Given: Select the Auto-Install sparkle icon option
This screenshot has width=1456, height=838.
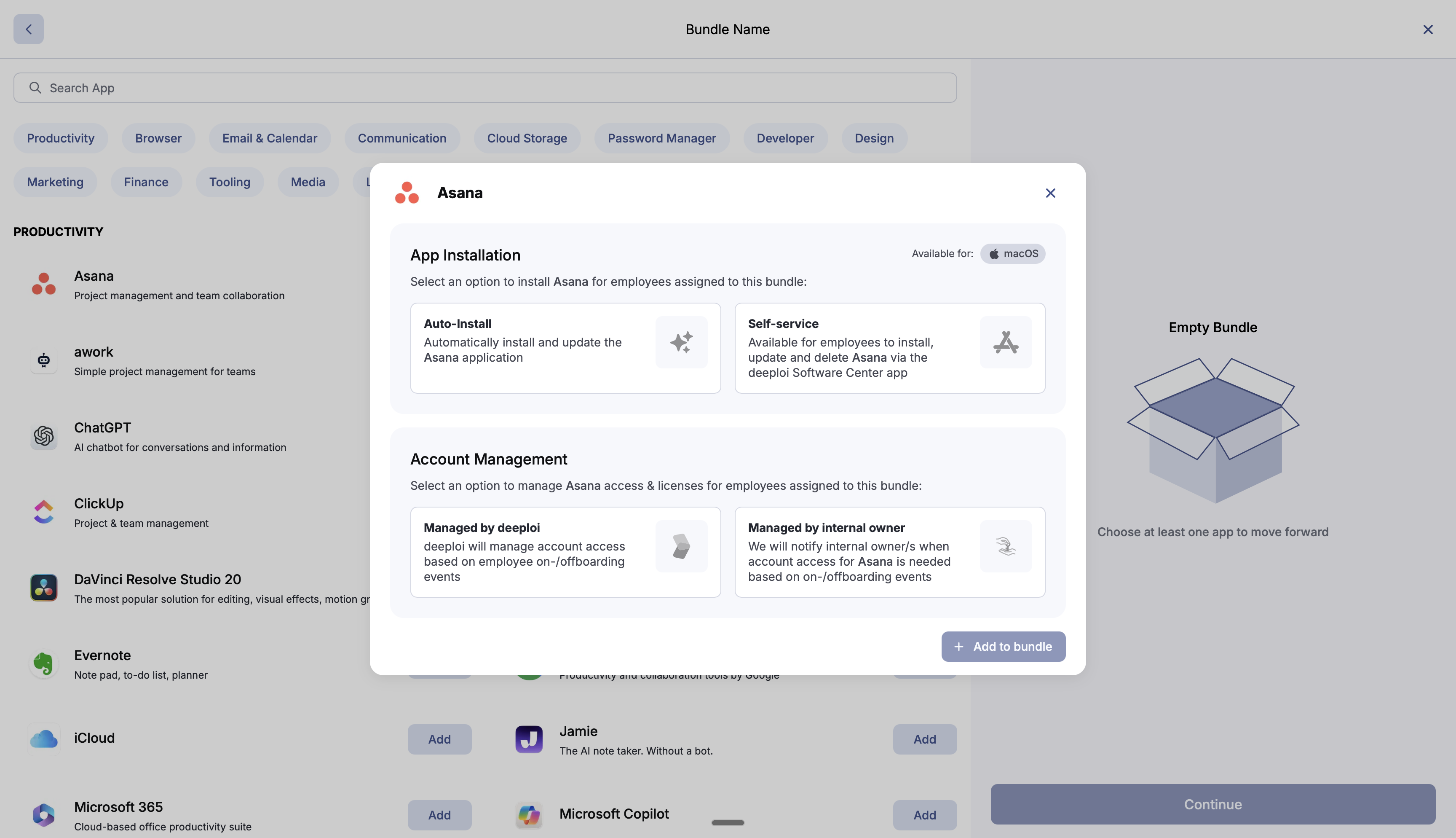Looking at the screenshot, I should pos(681,342).
